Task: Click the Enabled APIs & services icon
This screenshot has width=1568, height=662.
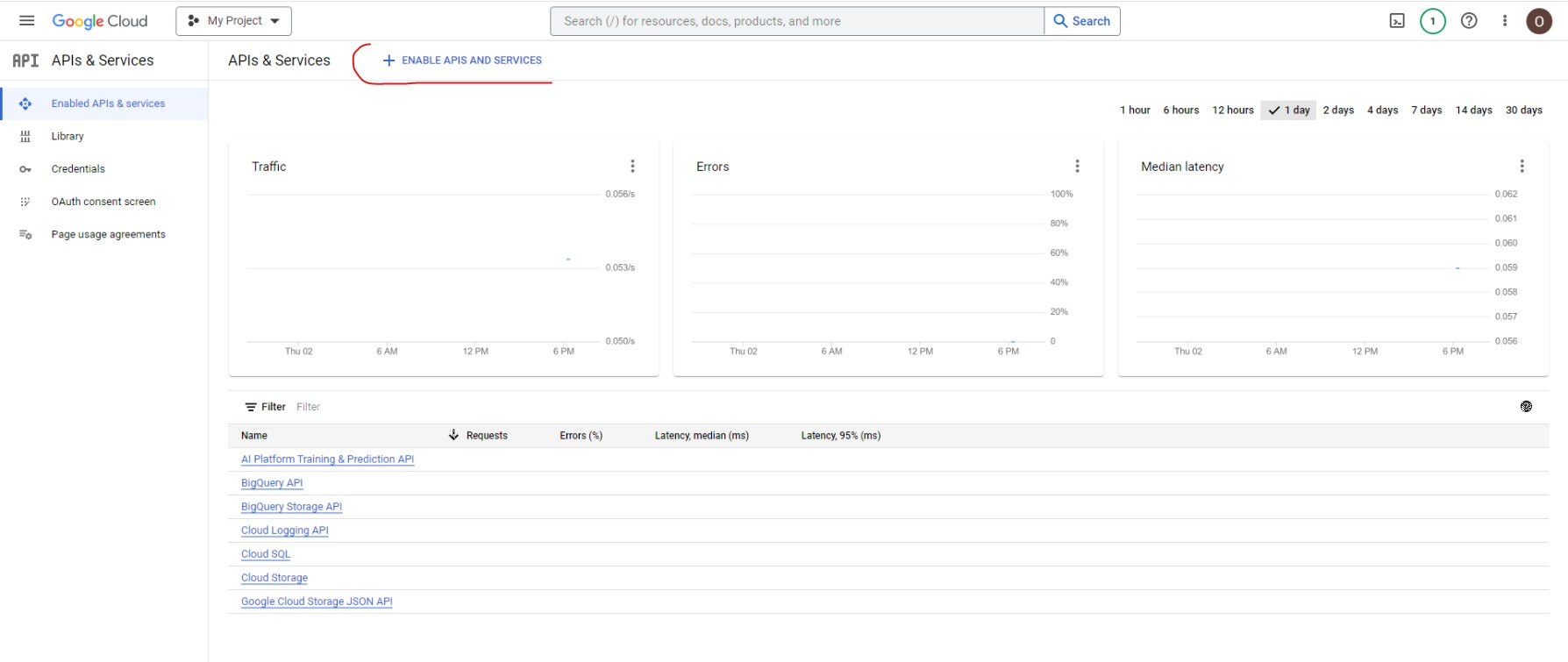Action: (x=25, y=103)
